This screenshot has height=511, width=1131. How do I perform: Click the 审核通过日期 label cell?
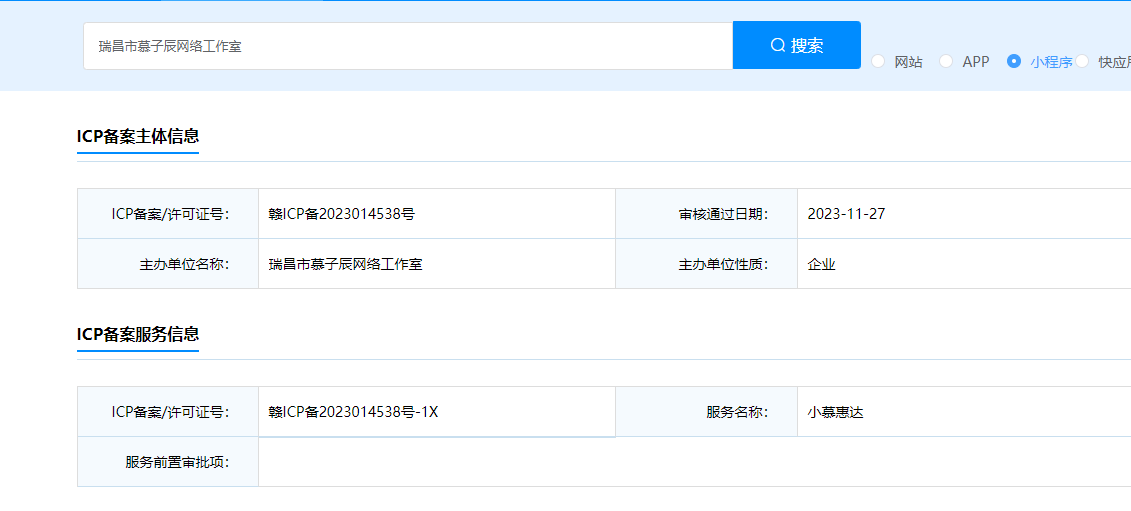(706, 214)
